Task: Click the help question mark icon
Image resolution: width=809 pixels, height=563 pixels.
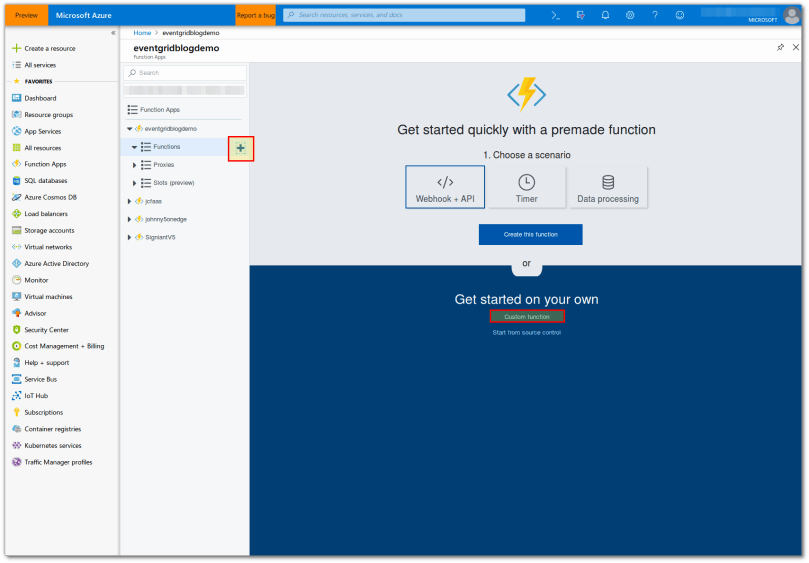Action: click(x=655, y=15)
